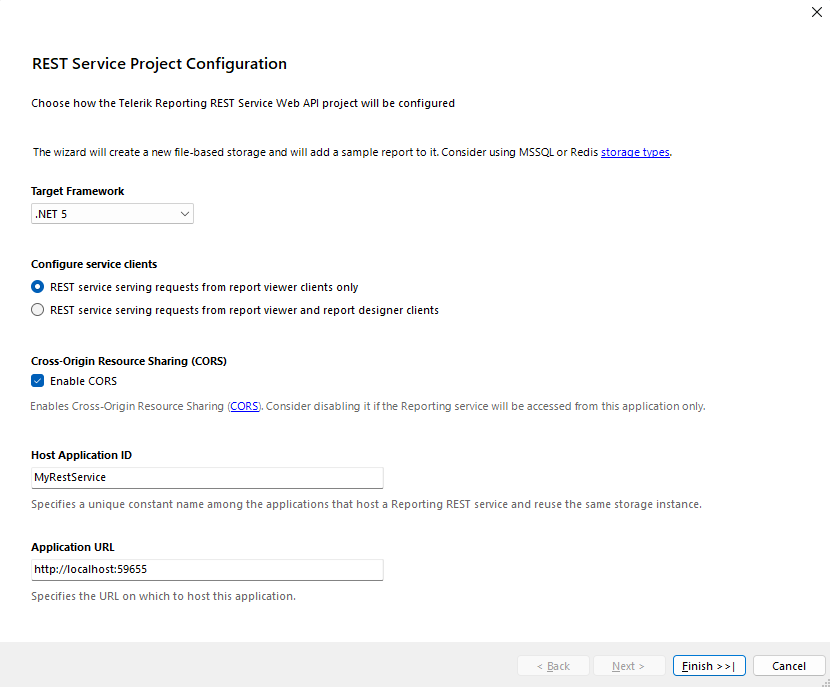Open the storage types link

point(634,151)
